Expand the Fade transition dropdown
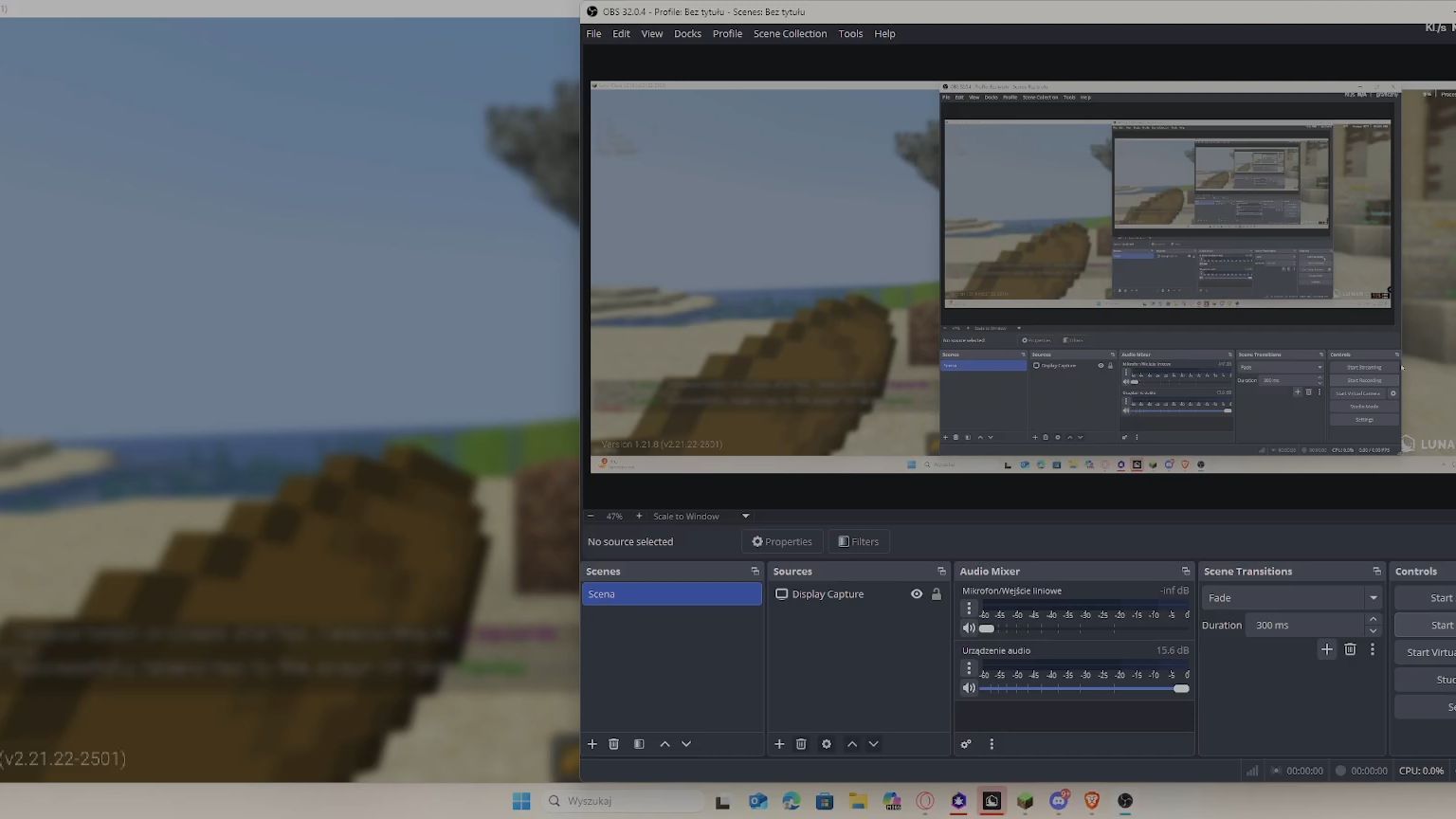The height and width of the screenshot is (819, 1456). (x=1373, y=598)
